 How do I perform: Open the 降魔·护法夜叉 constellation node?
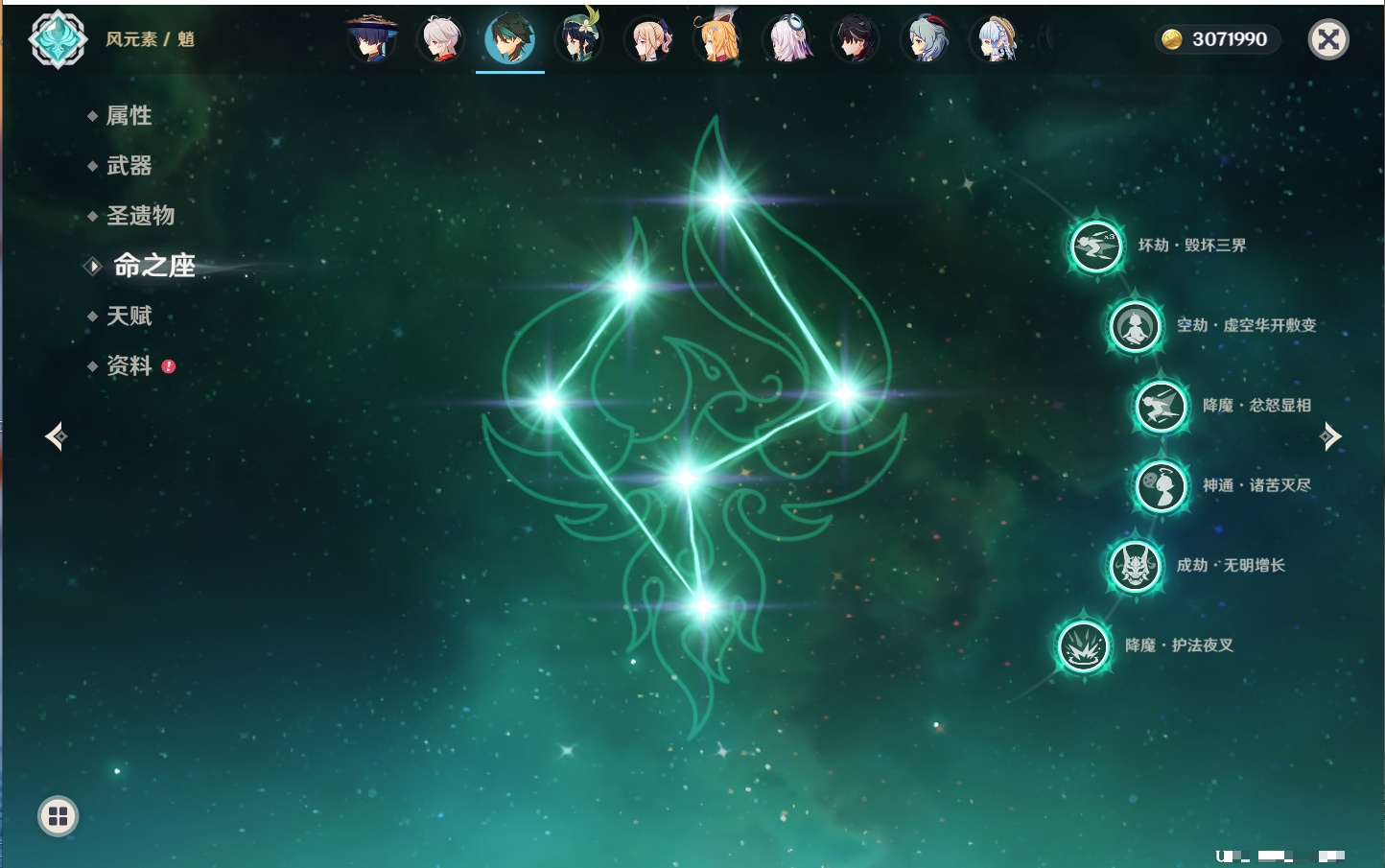tap(1083, 645)
